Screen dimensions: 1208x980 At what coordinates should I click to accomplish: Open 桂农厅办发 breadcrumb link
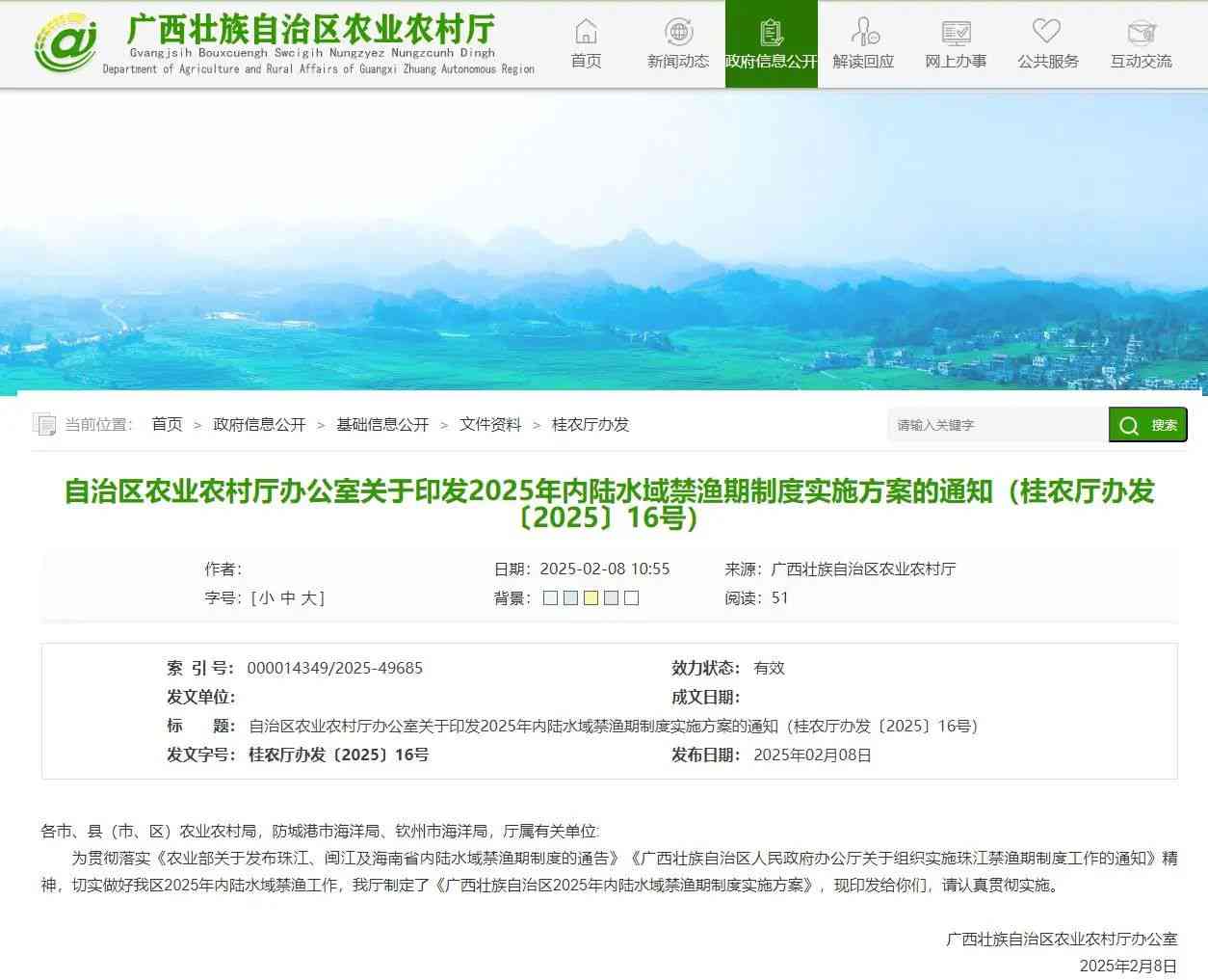(x=591, y=425)
